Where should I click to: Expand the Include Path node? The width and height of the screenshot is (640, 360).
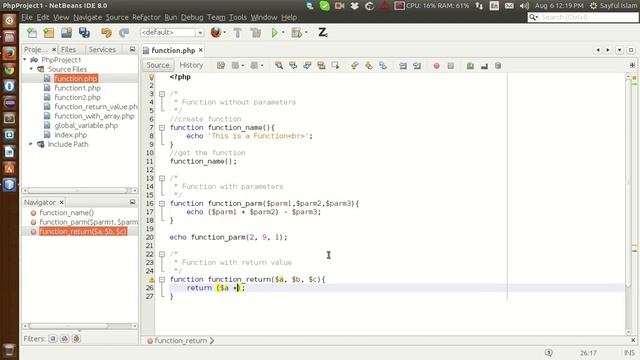pyautogui.click(x=31, y=144)
